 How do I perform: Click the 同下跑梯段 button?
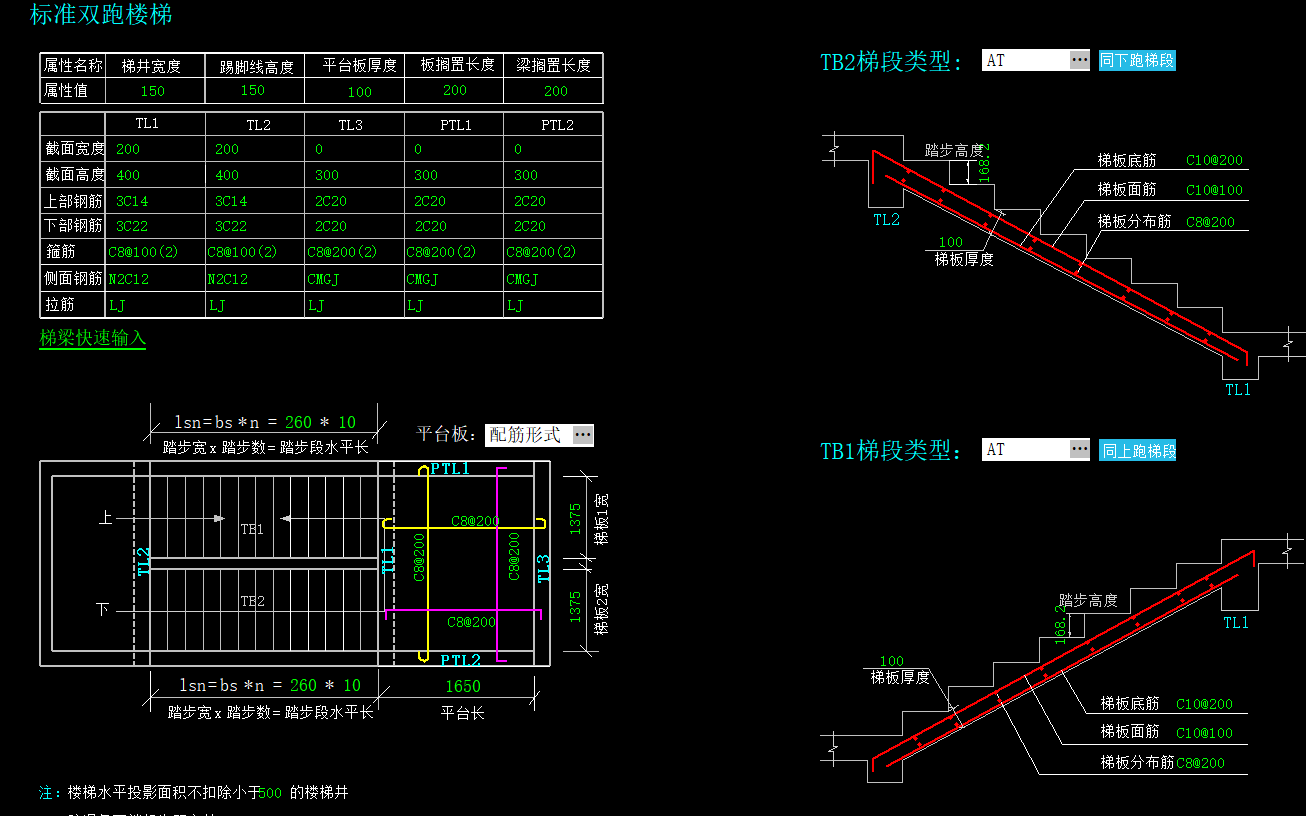coord(1137,60)
